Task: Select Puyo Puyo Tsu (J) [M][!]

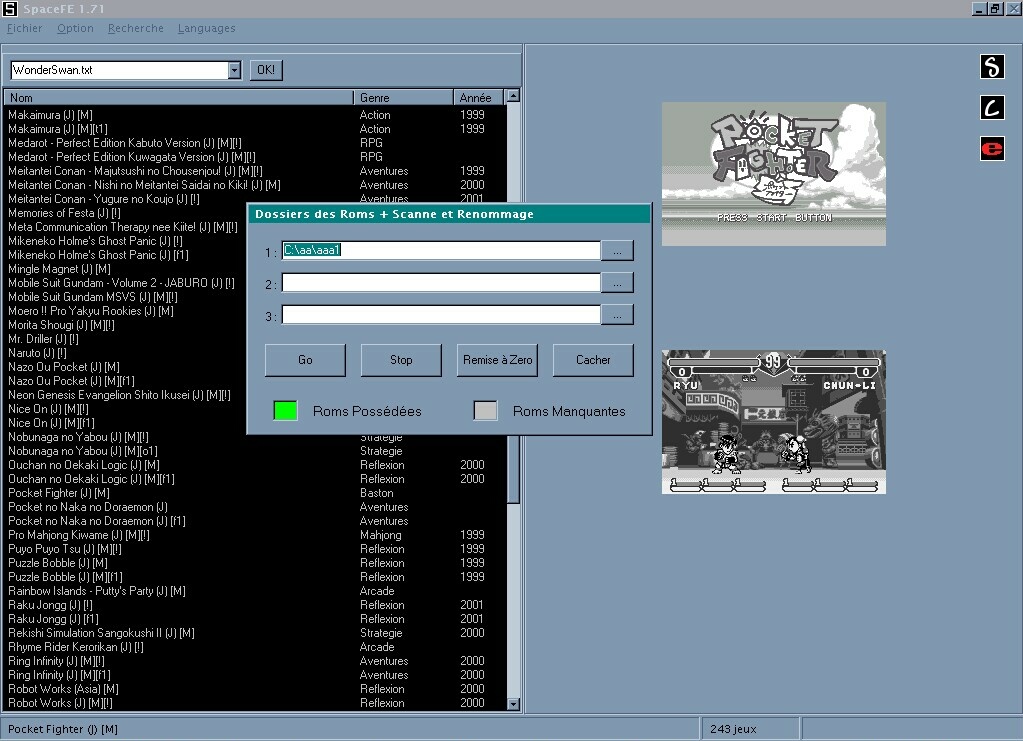Action: (256, 550)
